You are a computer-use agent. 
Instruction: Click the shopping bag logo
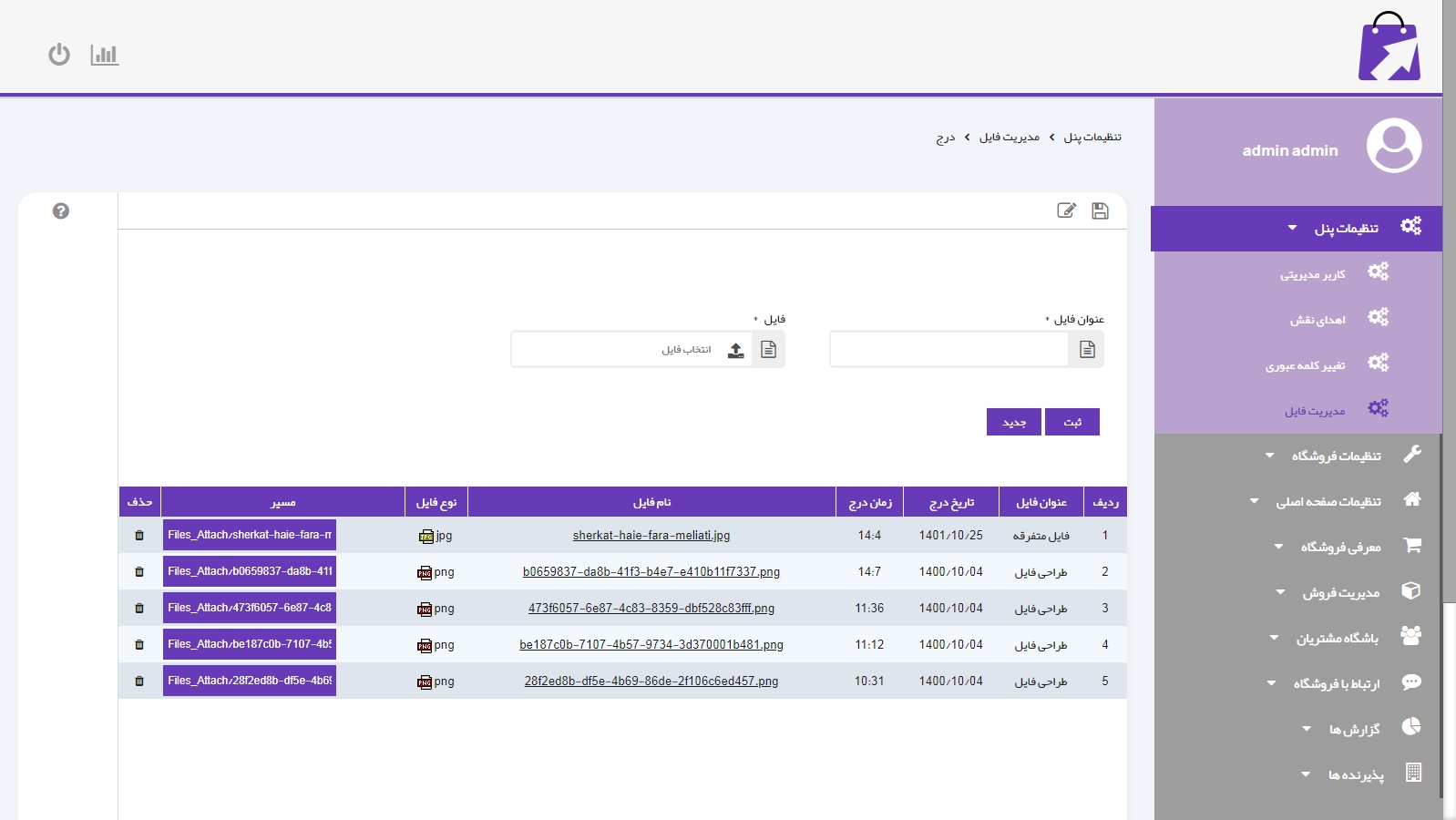coord(1389,46)
